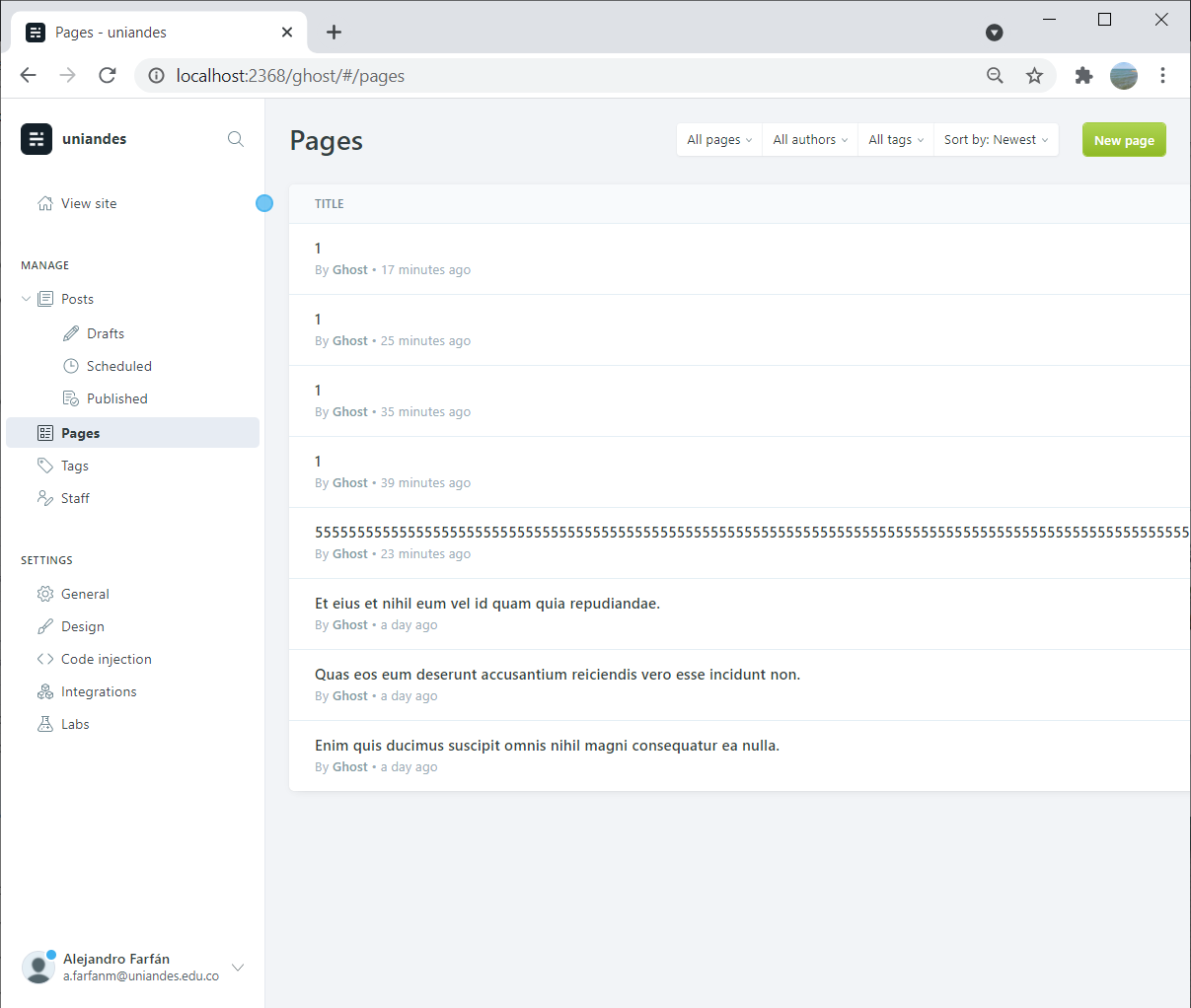The image size is (1191, 1008).
Task: Click the Labs flask icon
Action: pos(45,724)
